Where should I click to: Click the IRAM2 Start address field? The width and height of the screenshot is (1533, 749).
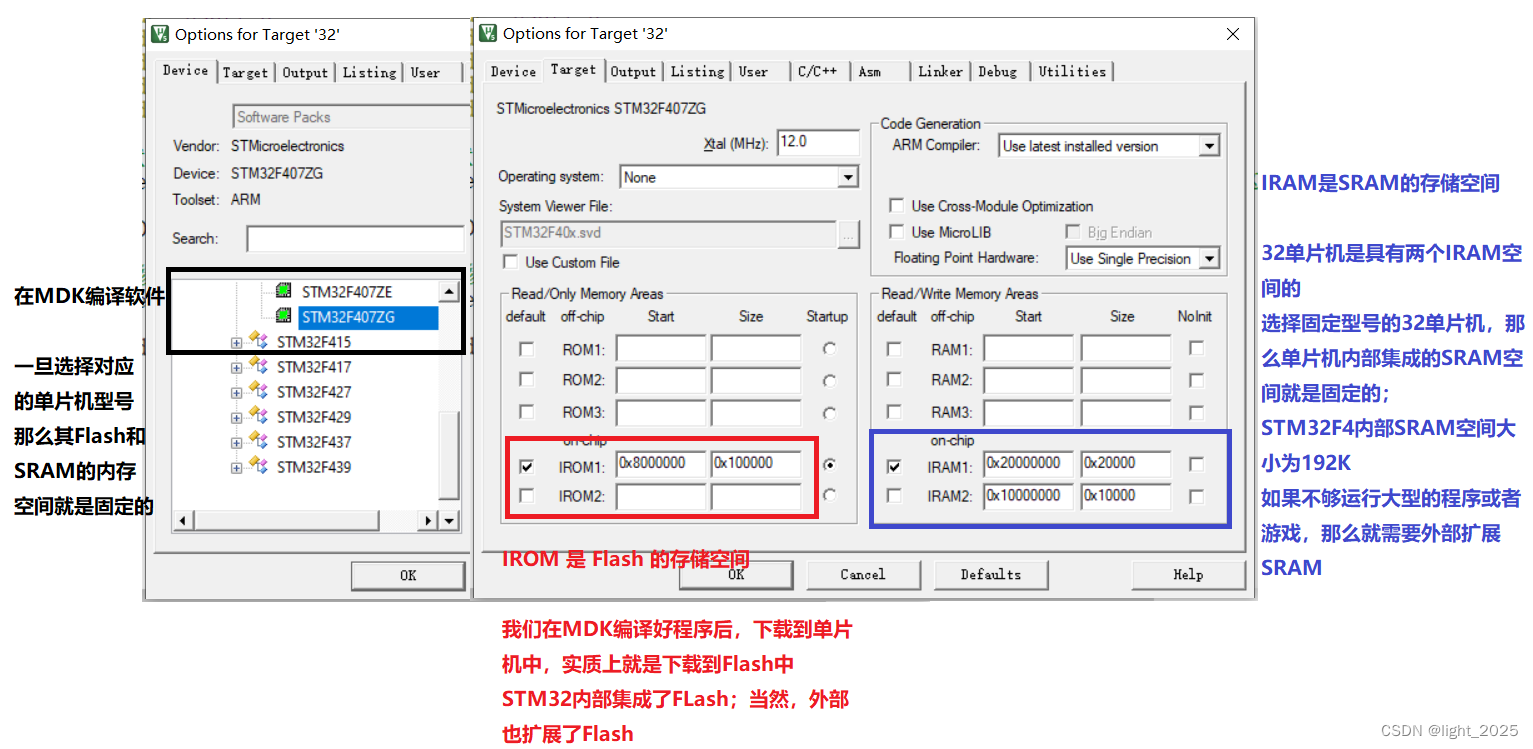pos(1028,495)
